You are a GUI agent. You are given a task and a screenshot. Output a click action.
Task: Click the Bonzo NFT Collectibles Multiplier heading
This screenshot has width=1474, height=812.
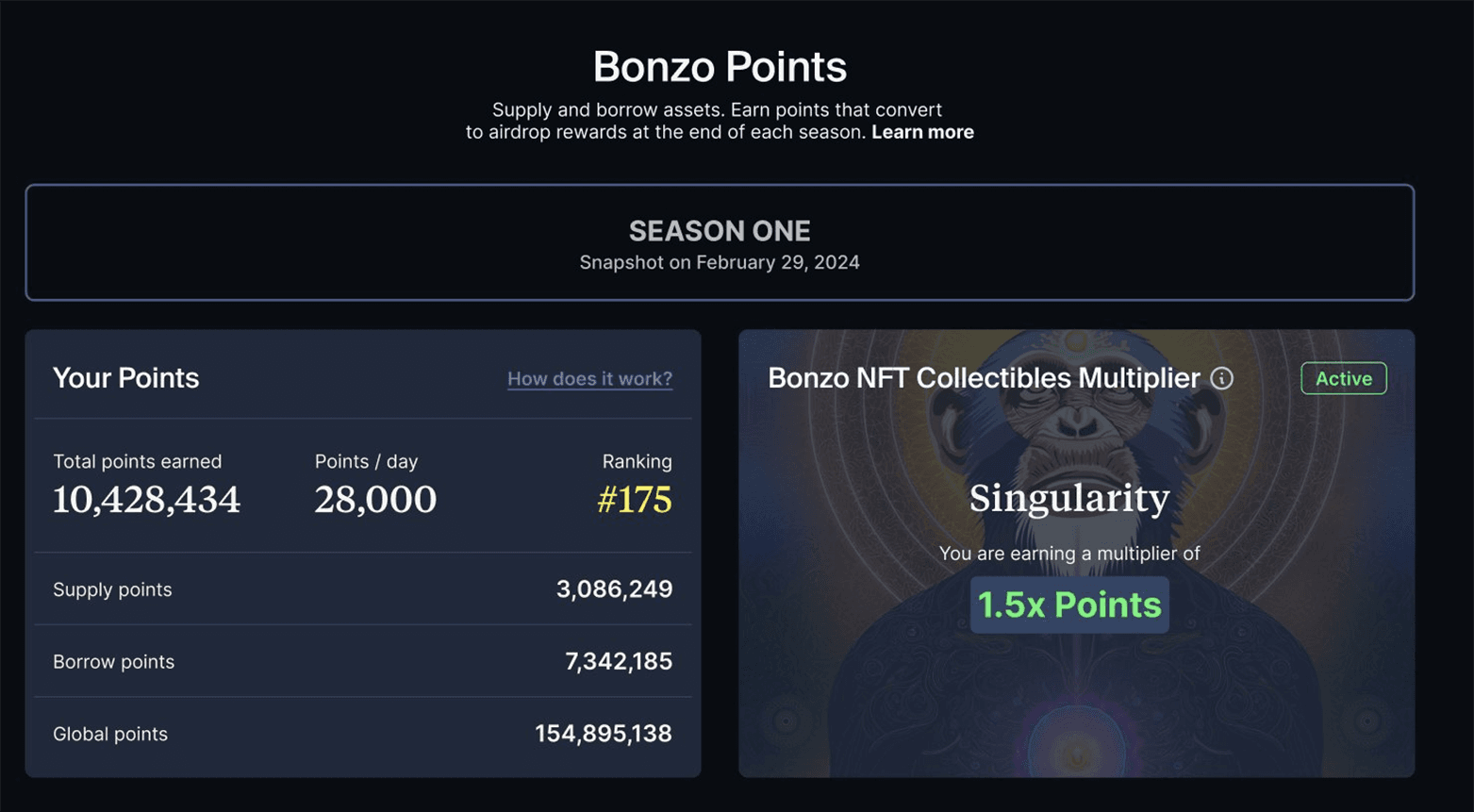pos(984,378)
